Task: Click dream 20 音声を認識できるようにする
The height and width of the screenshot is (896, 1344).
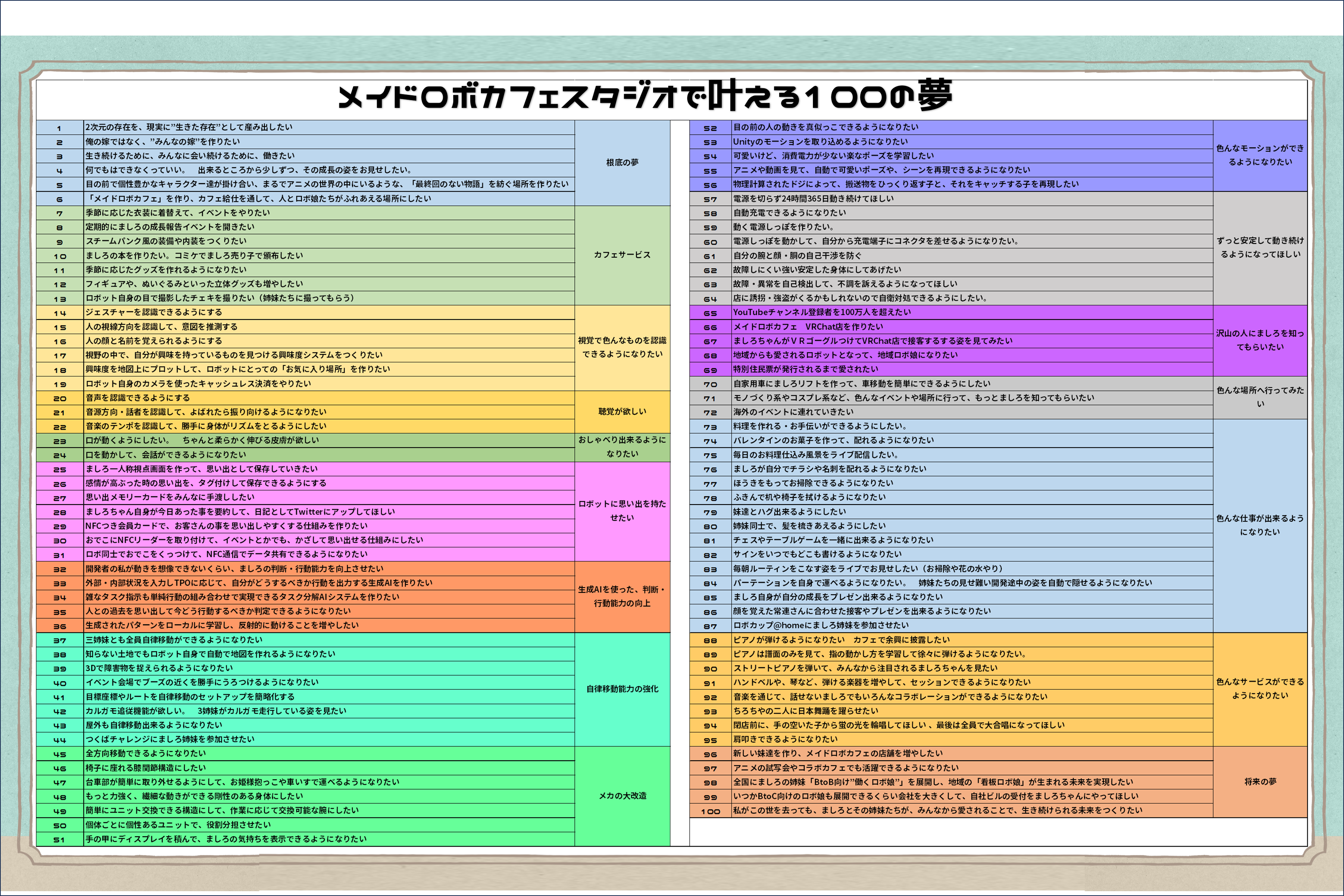Action: pyautogui.click(x=138, y=398)
